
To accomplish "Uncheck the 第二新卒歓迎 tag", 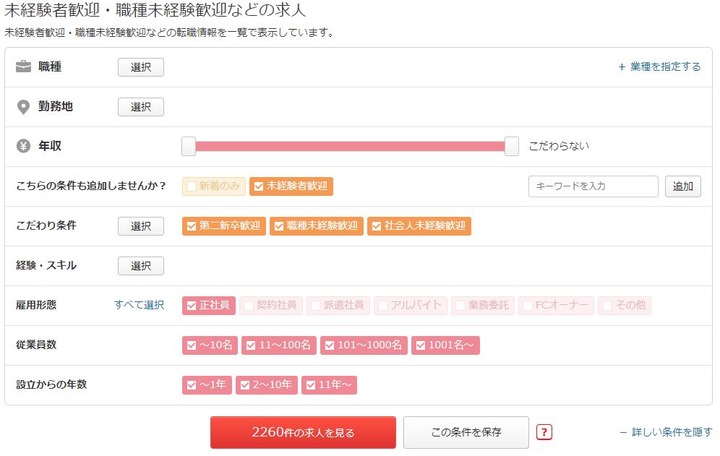I will coord(224,226).
